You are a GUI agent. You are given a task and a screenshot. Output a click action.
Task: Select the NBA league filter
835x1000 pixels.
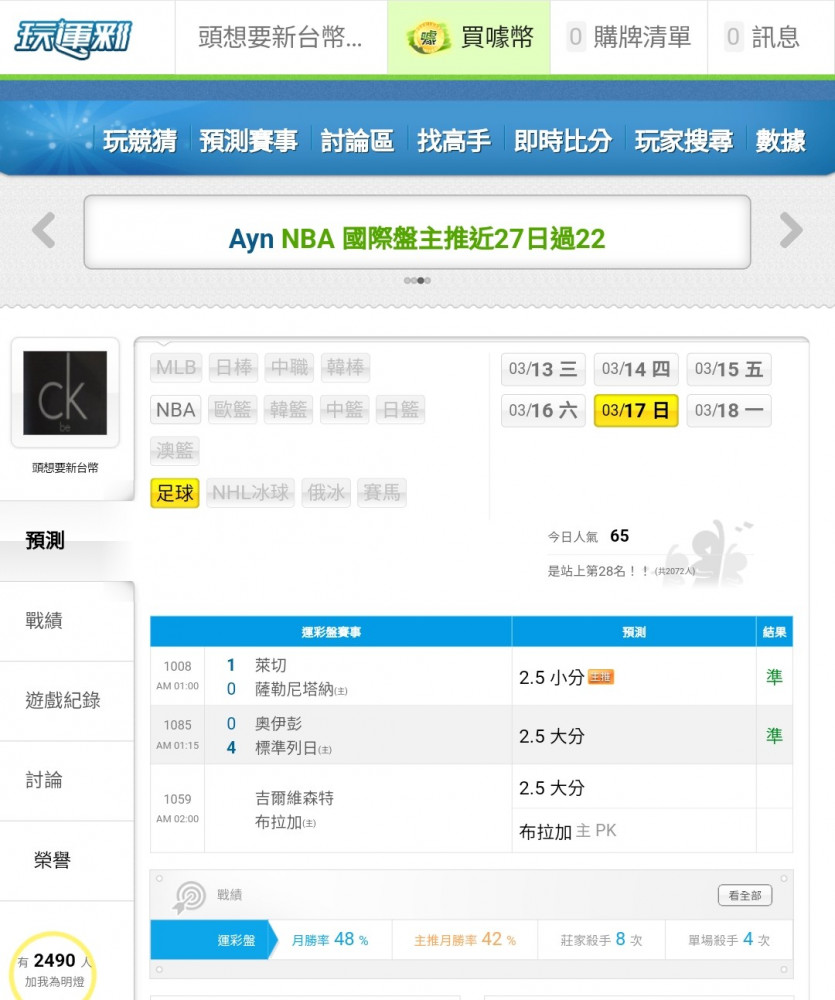tap(176, 409)
